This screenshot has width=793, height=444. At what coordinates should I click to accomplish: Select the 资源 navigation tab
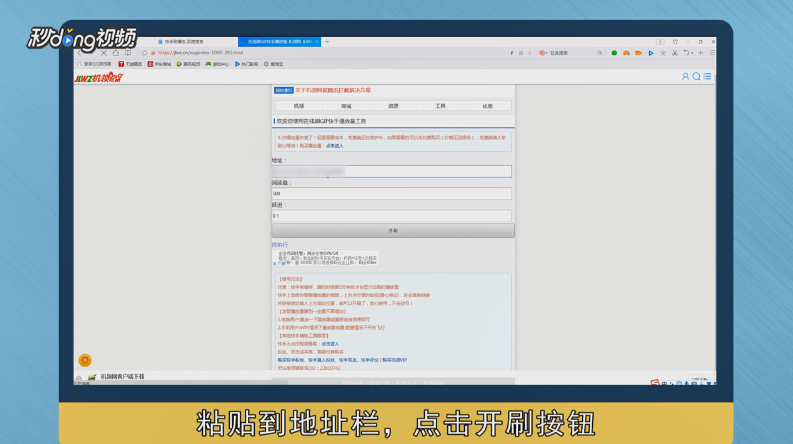(x=393, y=106)
